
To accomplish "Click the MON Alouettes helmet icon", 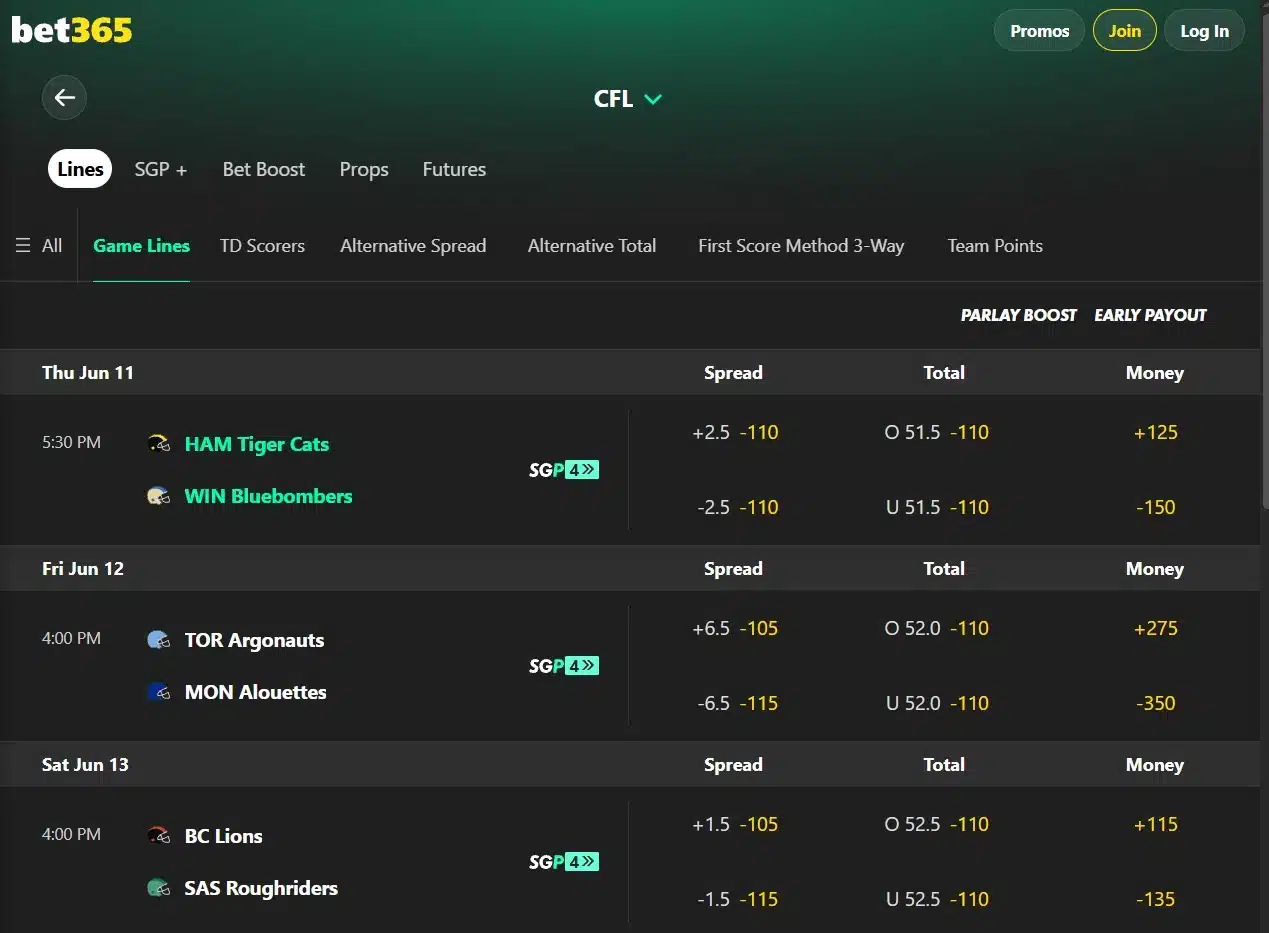I will click(158, 692).
